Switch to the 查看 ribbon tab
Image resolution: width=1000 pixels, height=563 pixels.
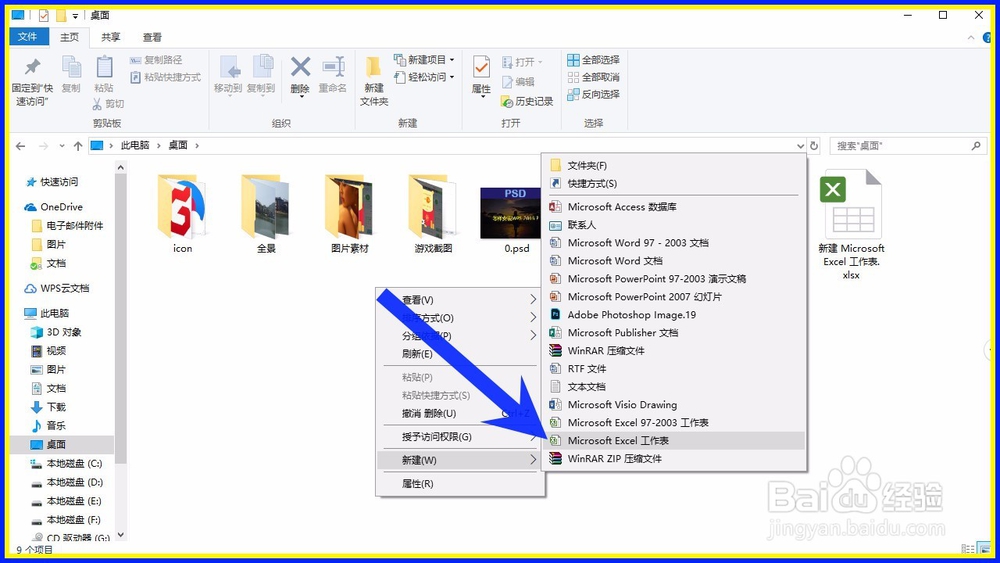[x=152, y=37]
